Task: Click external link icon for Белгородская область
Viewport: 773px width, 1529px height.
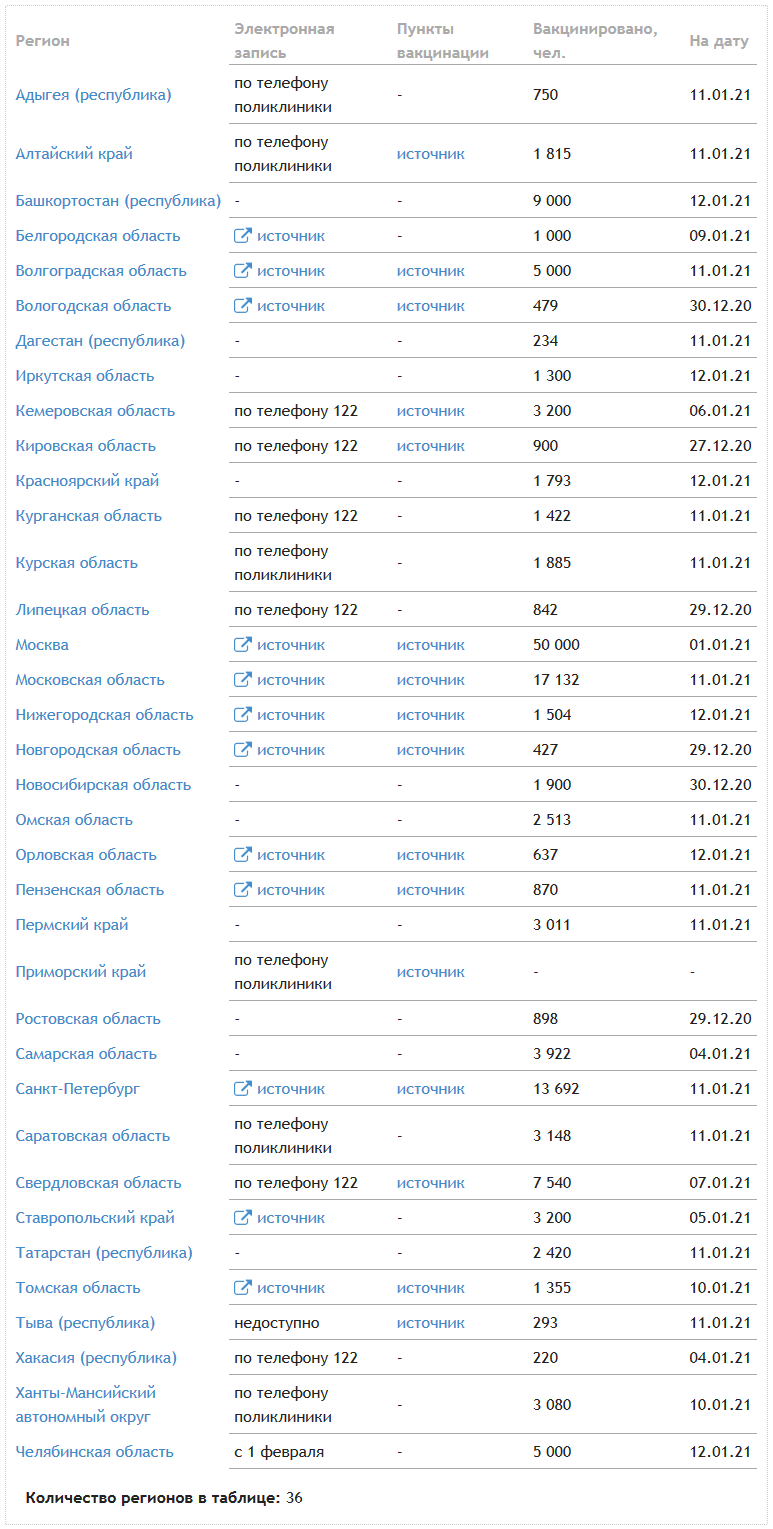Action: point(242,236)
